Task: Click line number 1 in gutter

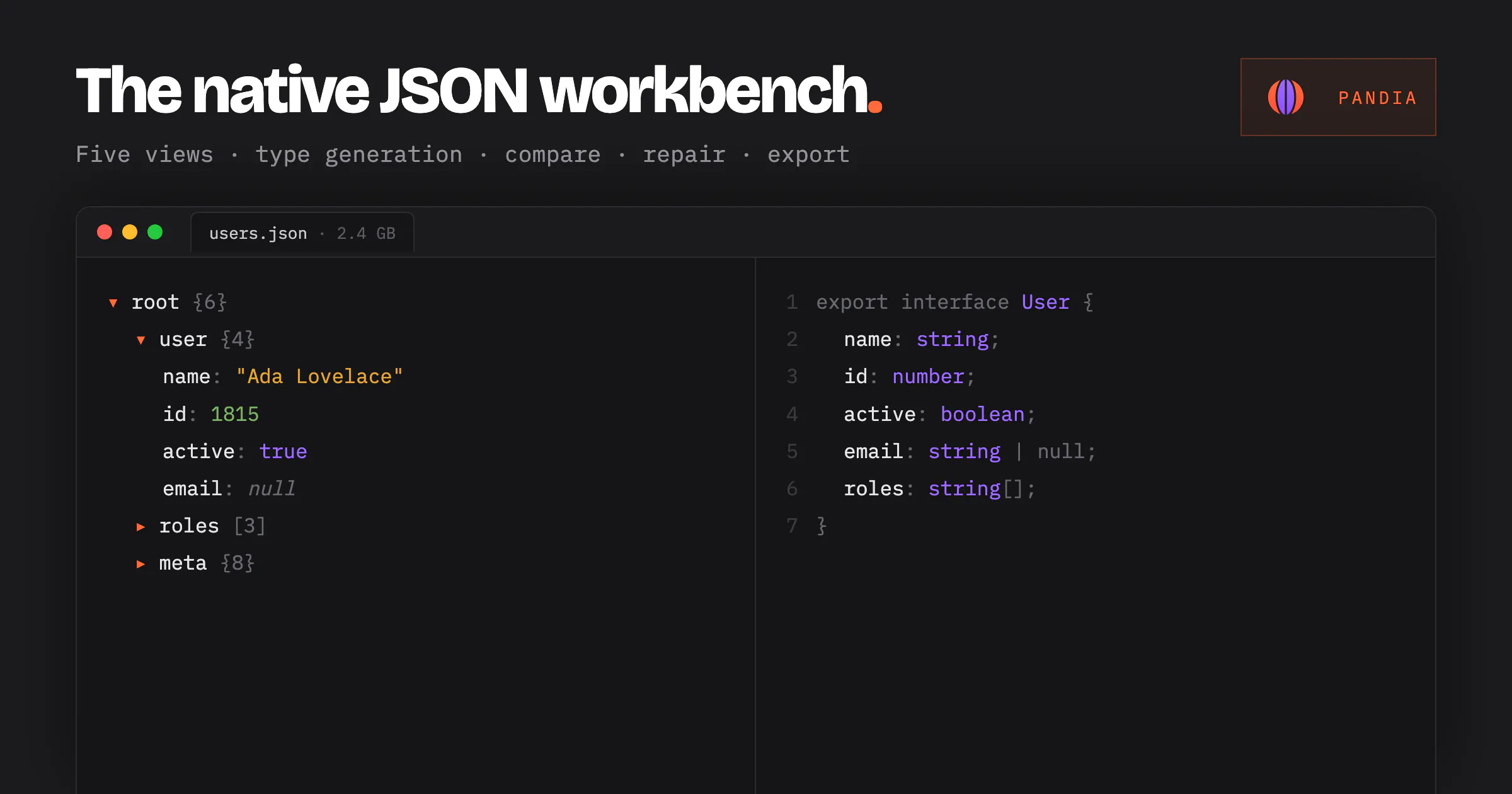Action: [x=792, y=302]
